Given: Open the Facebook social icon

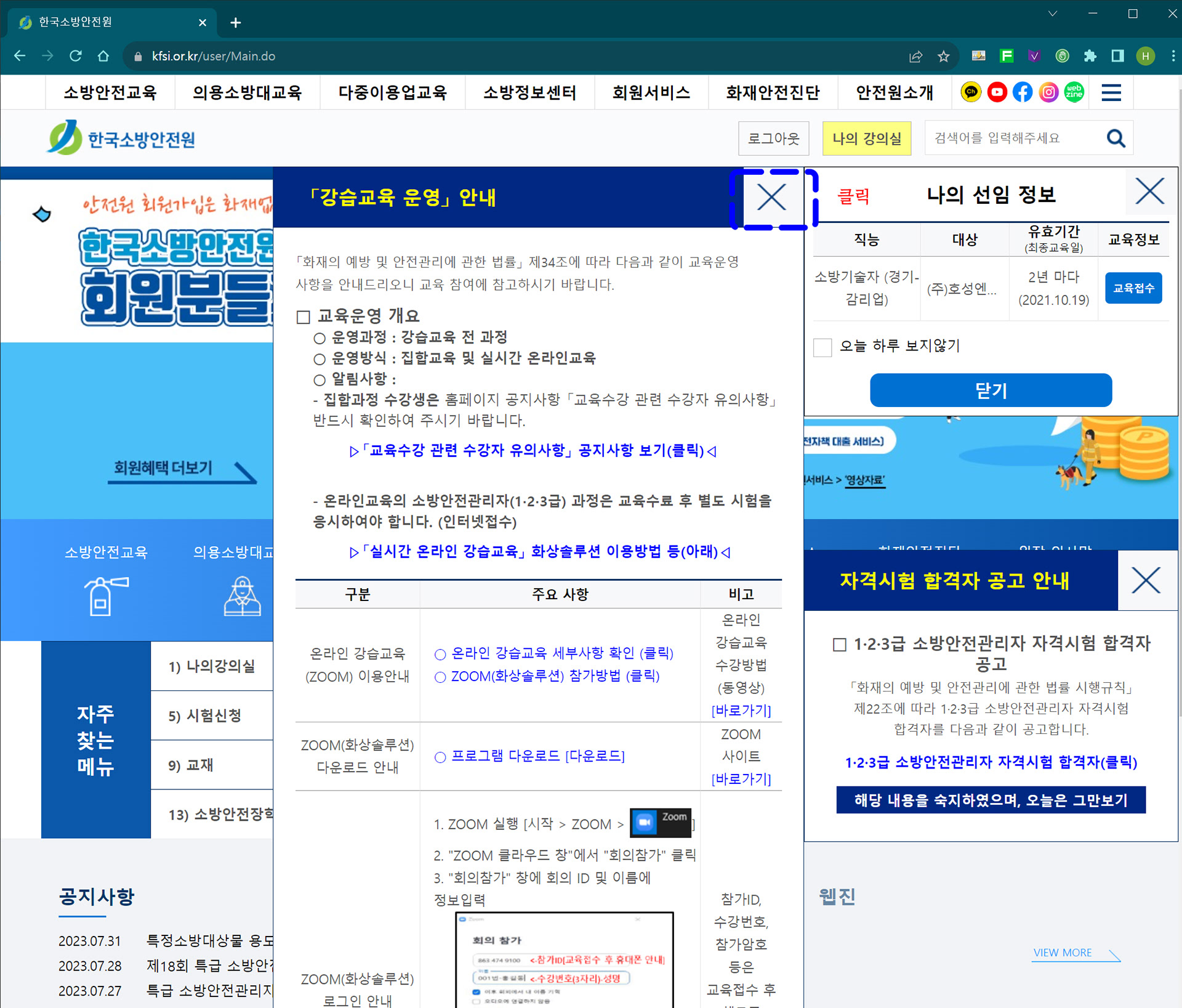Looking at the screenshot, I should pyautogui.click(x=1023, y=92).
